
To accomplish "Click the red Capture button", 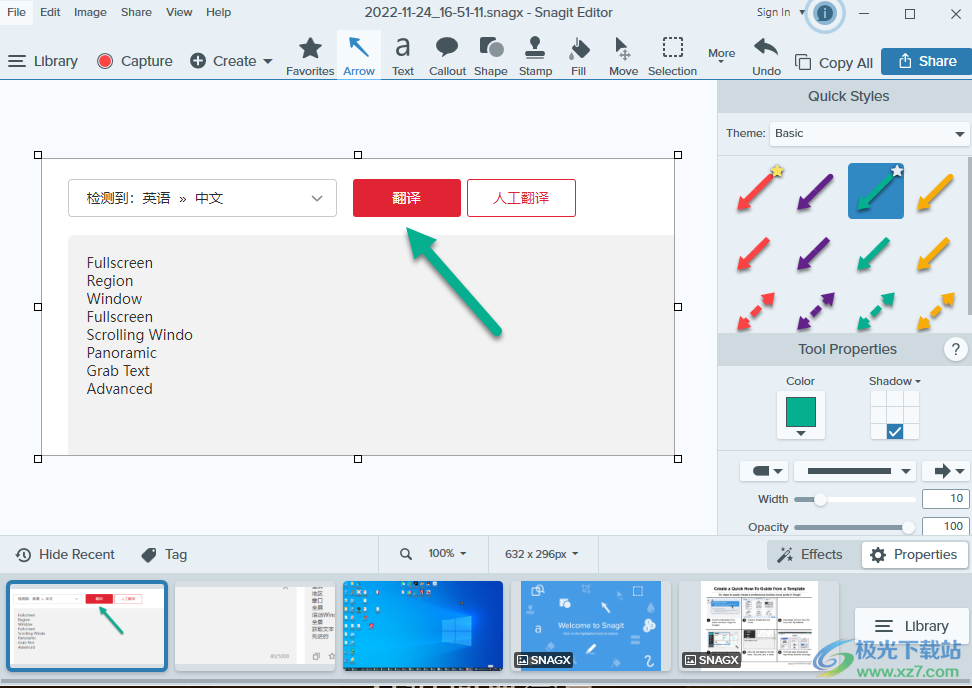I will [x=135, y=61].
